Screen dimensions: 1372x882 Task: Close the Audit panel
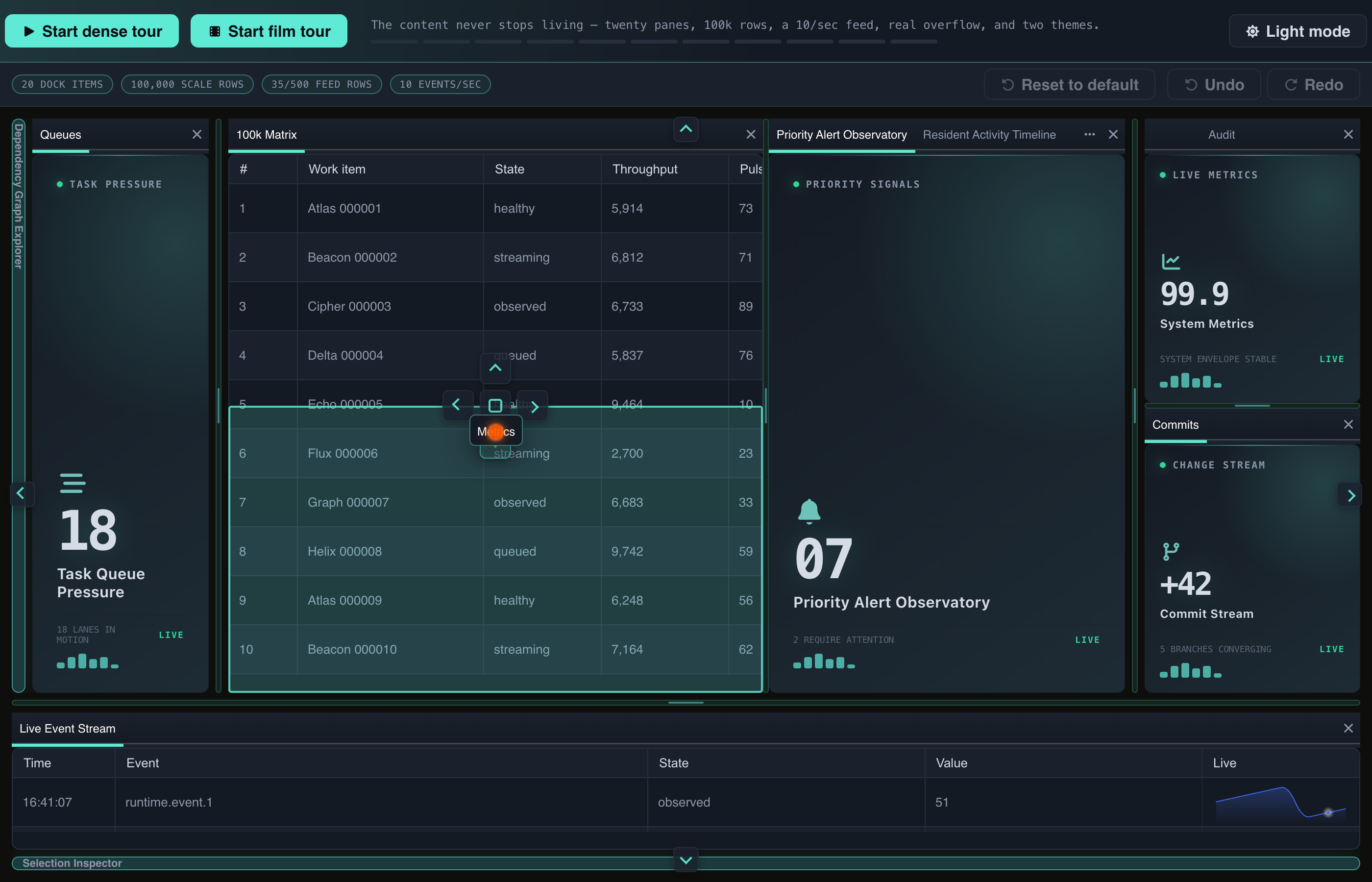(1348, 135)
